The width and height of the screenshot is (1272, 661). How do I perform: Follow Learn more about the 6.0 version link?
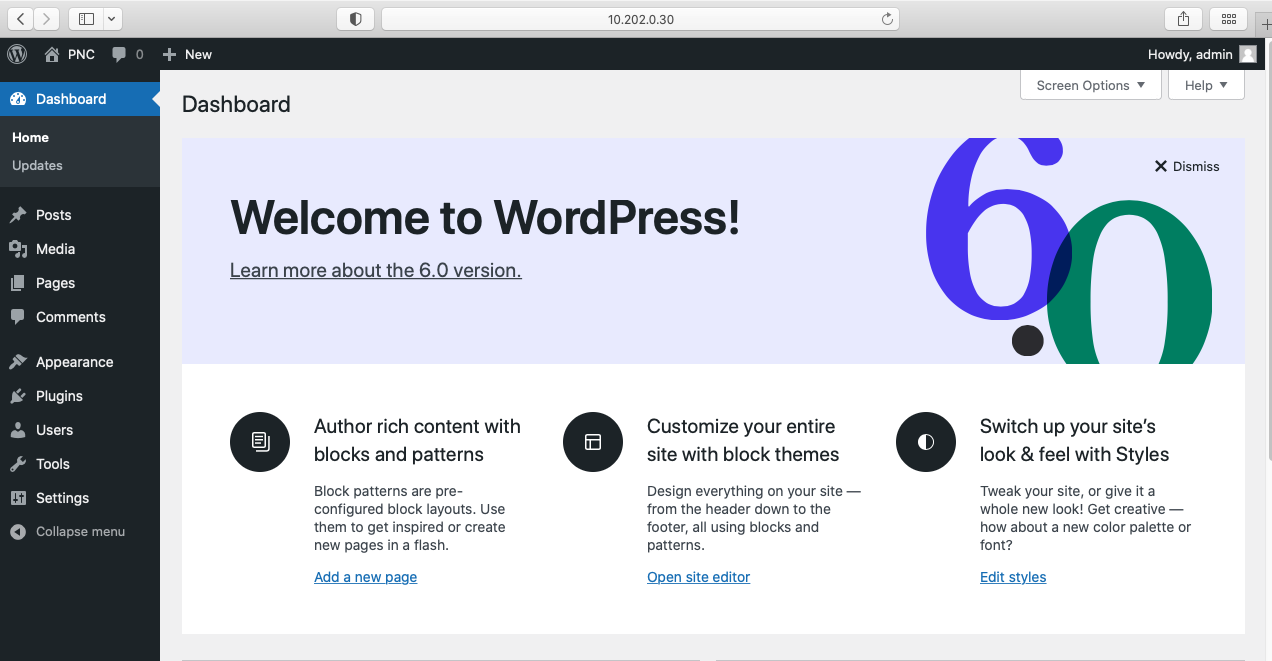[x=376, y=270]
